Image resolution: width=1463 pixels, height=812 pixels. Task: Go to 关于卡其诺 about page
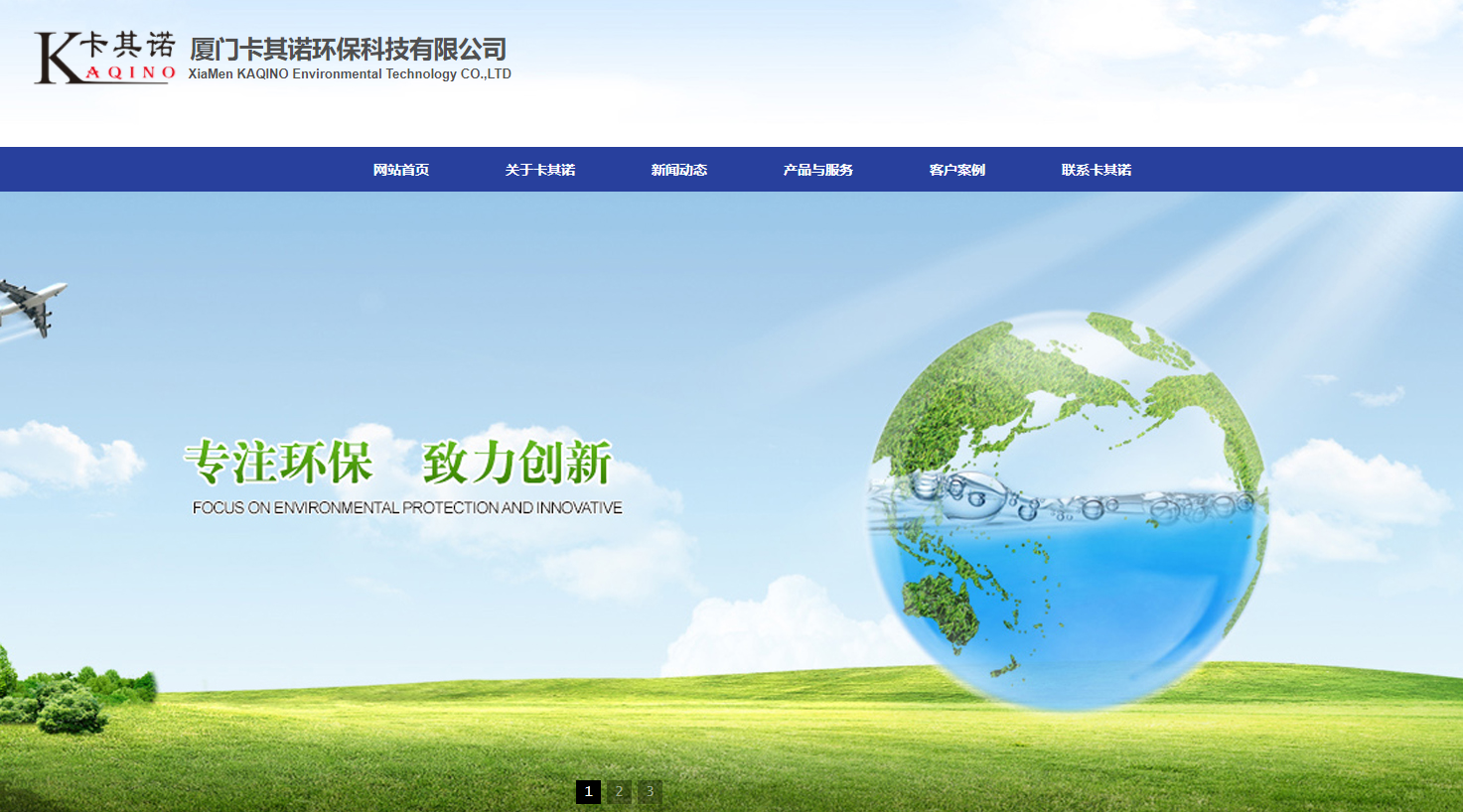click(x=540, y=170)
